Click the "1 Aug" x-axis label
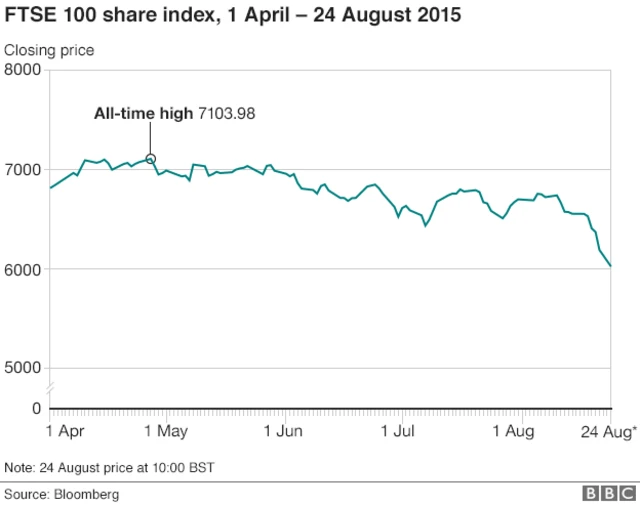Screen dimensions: 640x506 514,432
